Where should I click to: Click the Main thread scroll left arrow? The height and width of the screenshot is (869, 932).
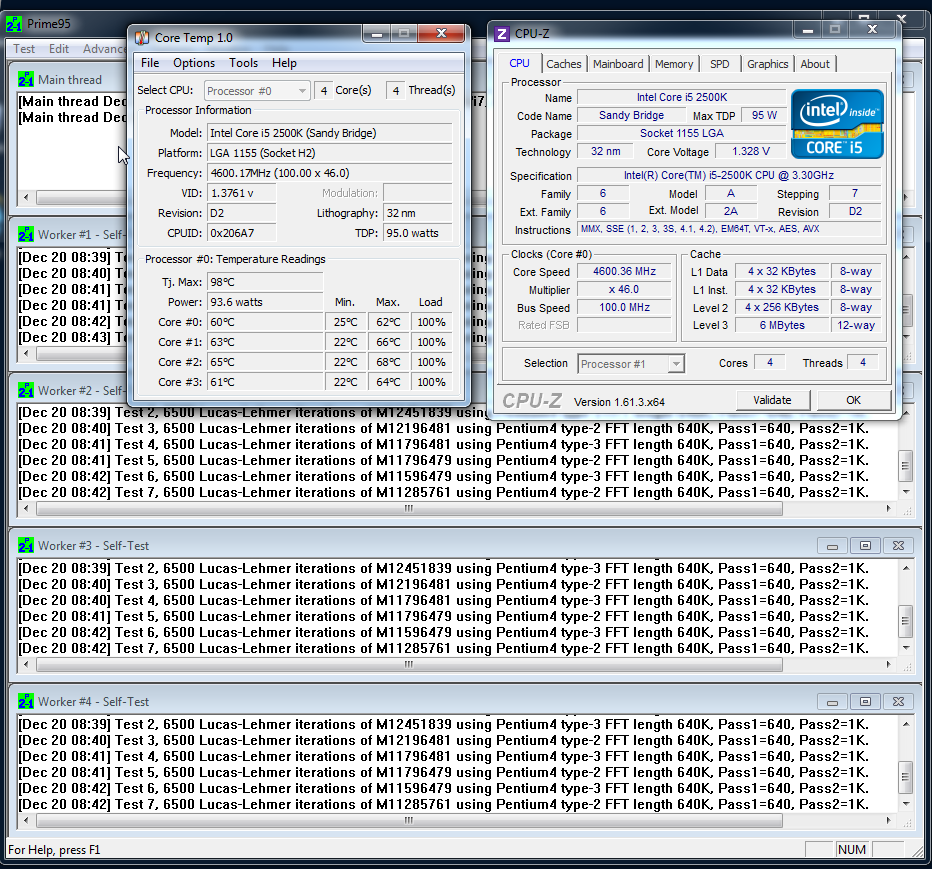tap(26, 197)
